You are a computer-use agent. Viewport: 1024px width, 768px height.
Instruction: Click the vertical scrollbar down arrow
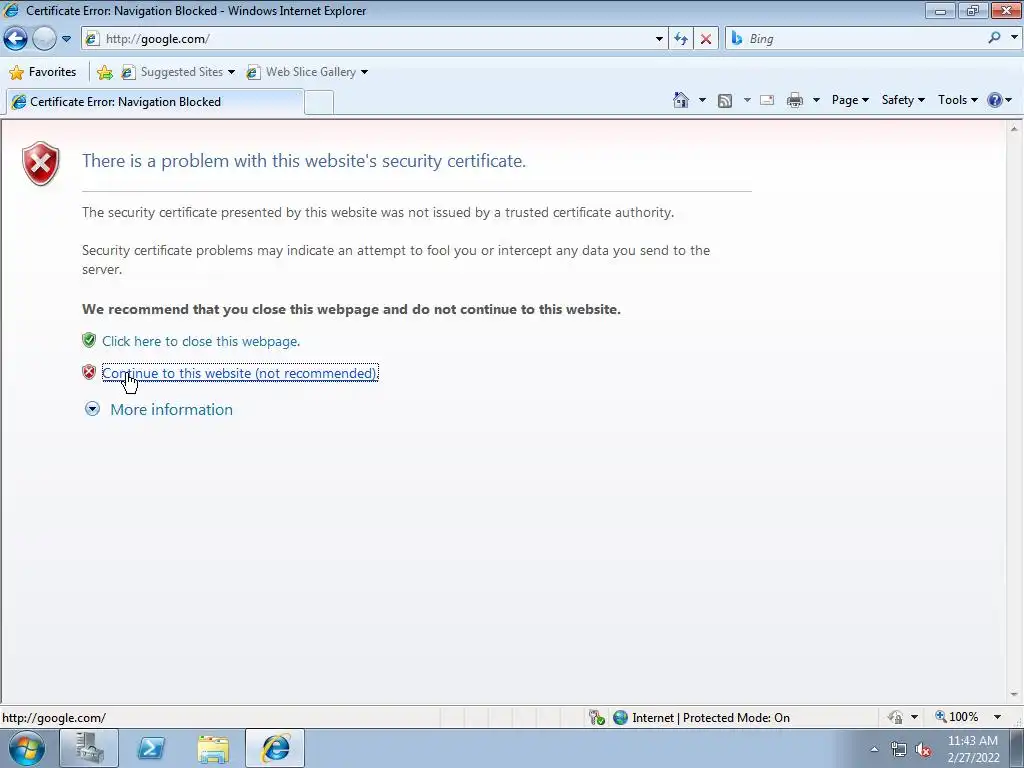(x=1014, y=695)
